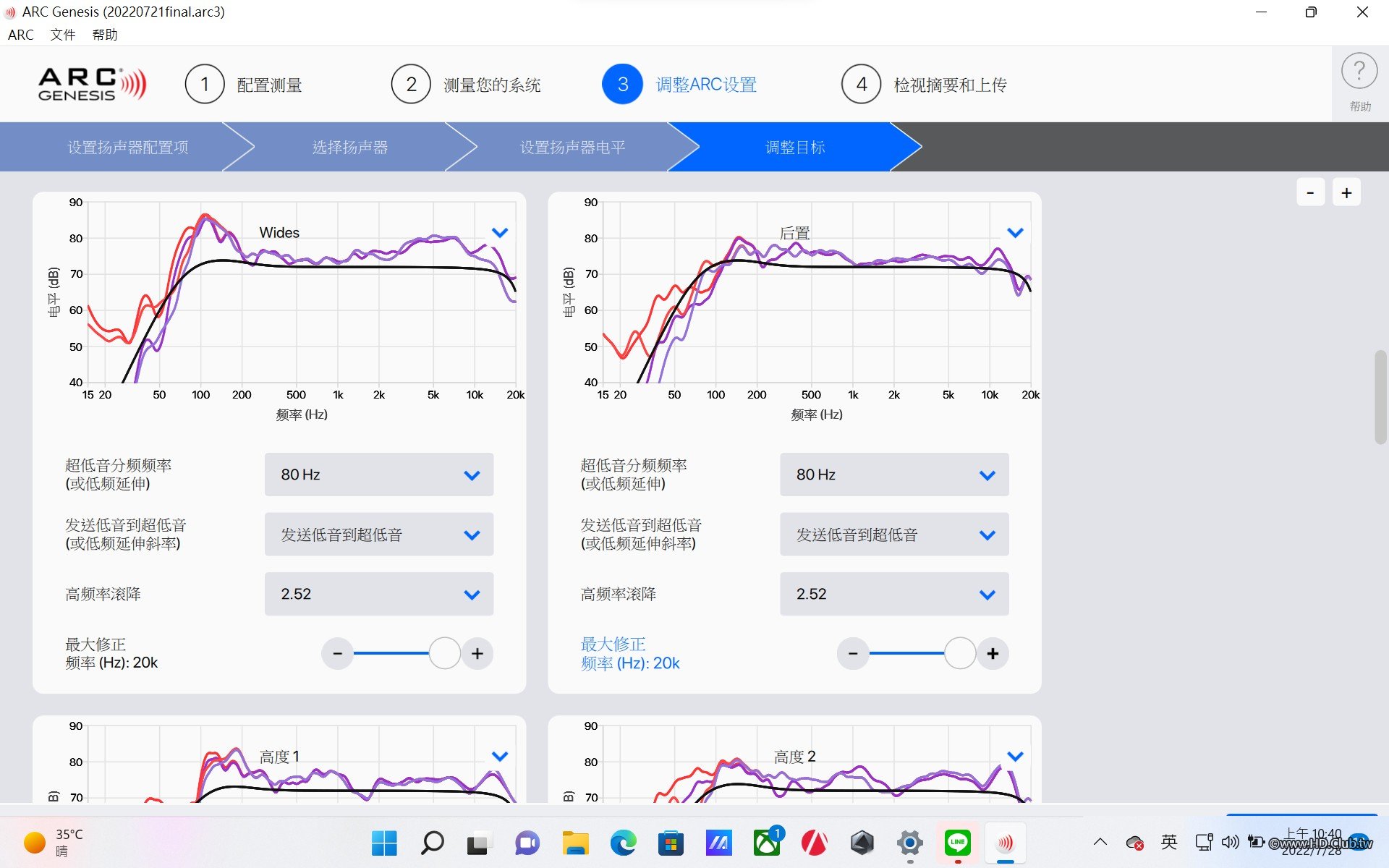The width and height of the screenshot is (1389, 868).
Task: Click ARC Genesis taskbar icon
Action: pyautogui.click(x=1006, y=843)
